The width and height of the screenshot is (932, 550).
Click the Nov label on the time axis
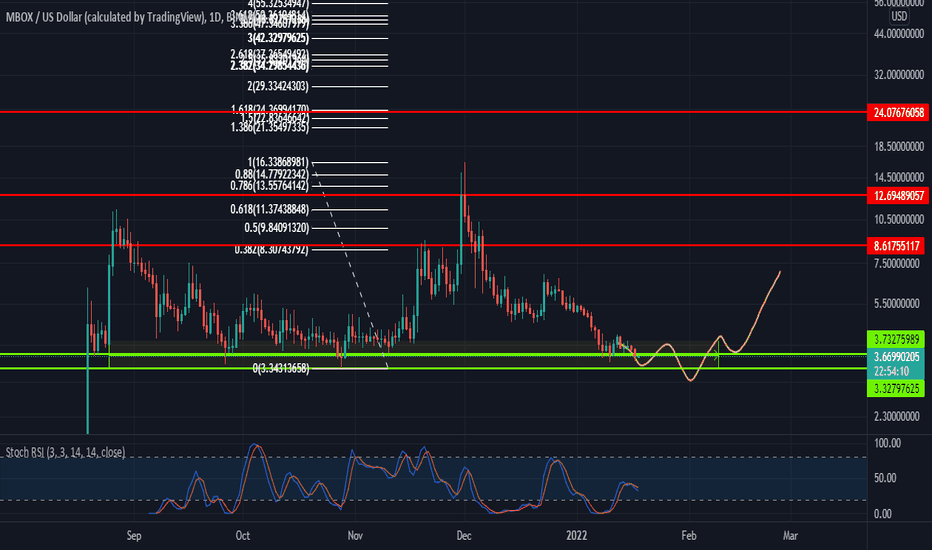tap(355, 536)
